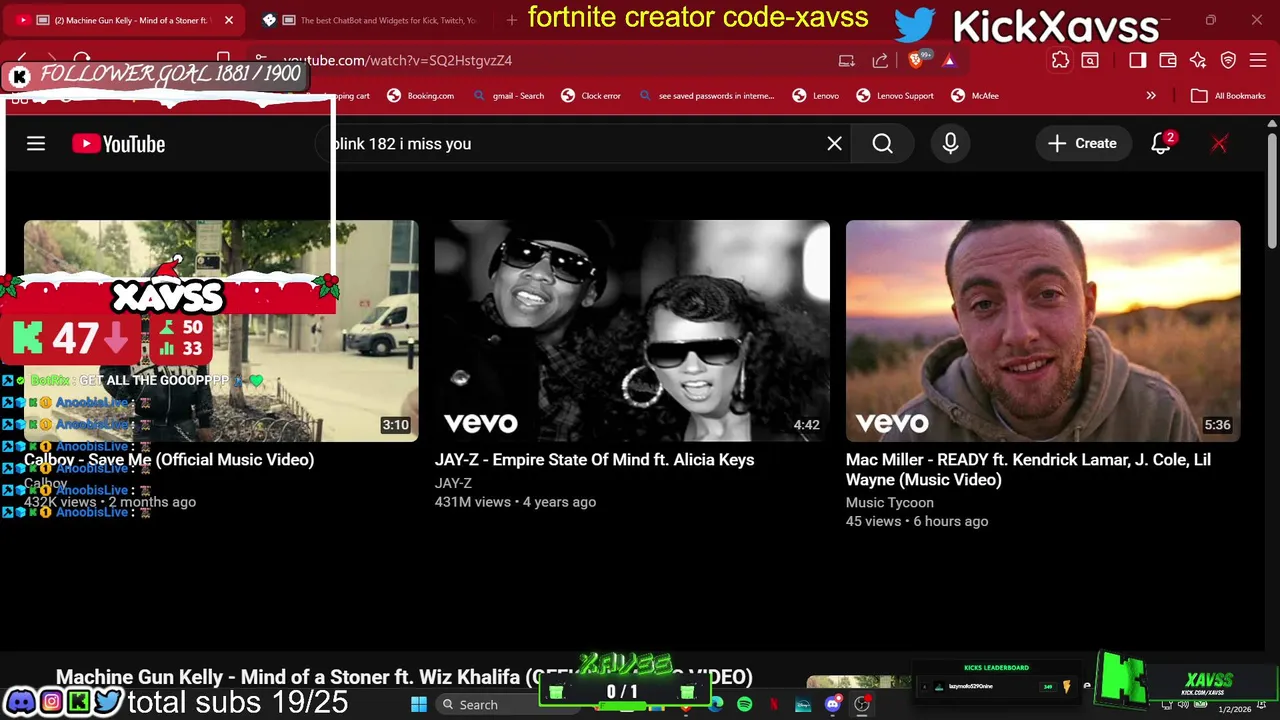Open the Windows Start menu
The width and height of the screenshot is (1280, 720).
tap(419, 705)
